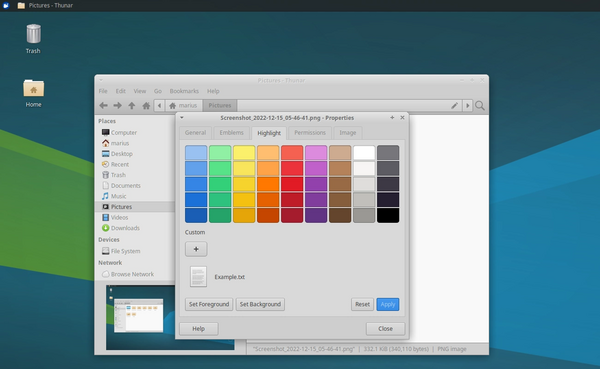Switch to the Emblems tab
Image resolution: width=600 pixels, height=369 pixels.
[232, 133]
